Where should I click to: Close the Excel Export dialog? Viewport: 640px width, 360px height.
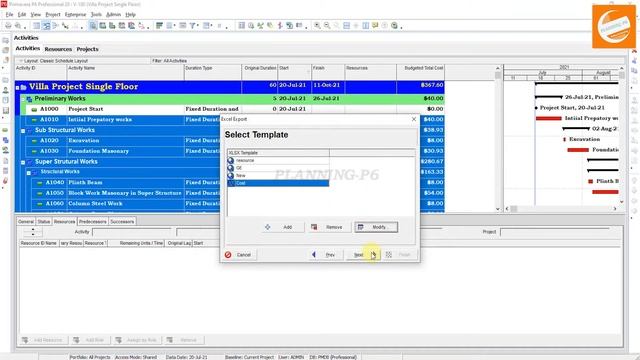(414, 119)
